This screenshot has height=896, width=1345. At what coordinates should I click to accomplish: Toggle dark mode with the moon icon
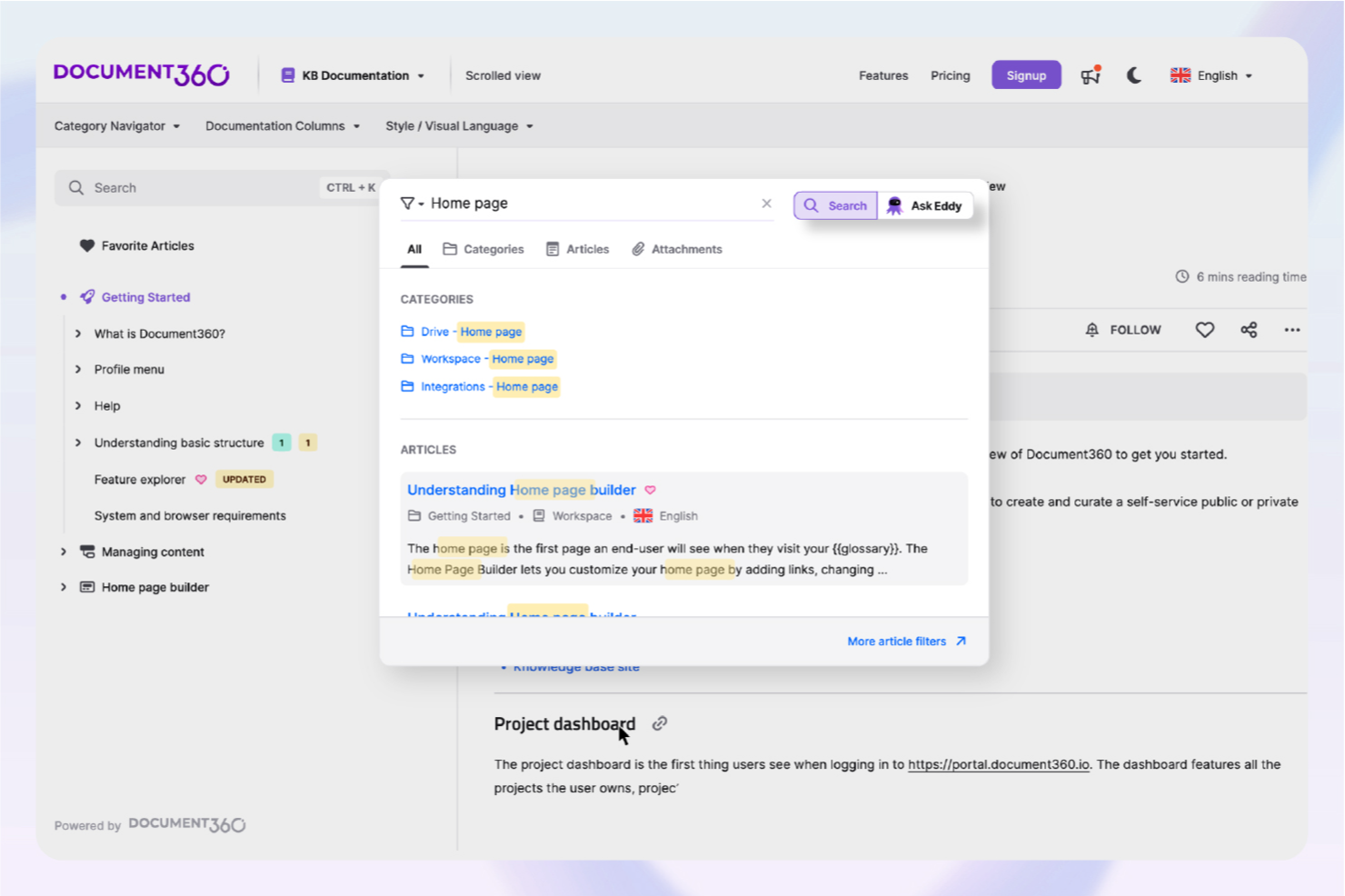click(x=1134, y=75)
